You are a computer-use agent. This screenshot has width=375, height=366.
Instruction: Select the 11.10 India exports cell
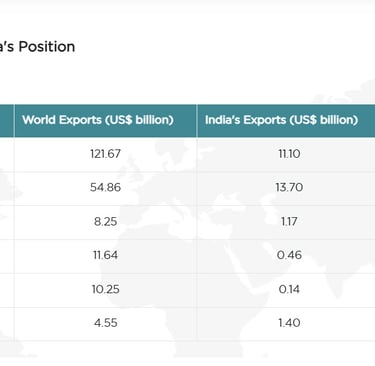[x=289, y=154]
